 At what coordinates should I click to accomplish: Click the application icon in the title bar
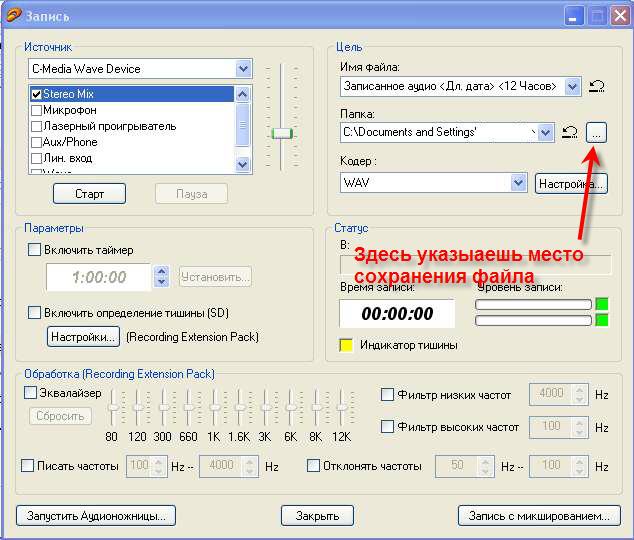13,15
